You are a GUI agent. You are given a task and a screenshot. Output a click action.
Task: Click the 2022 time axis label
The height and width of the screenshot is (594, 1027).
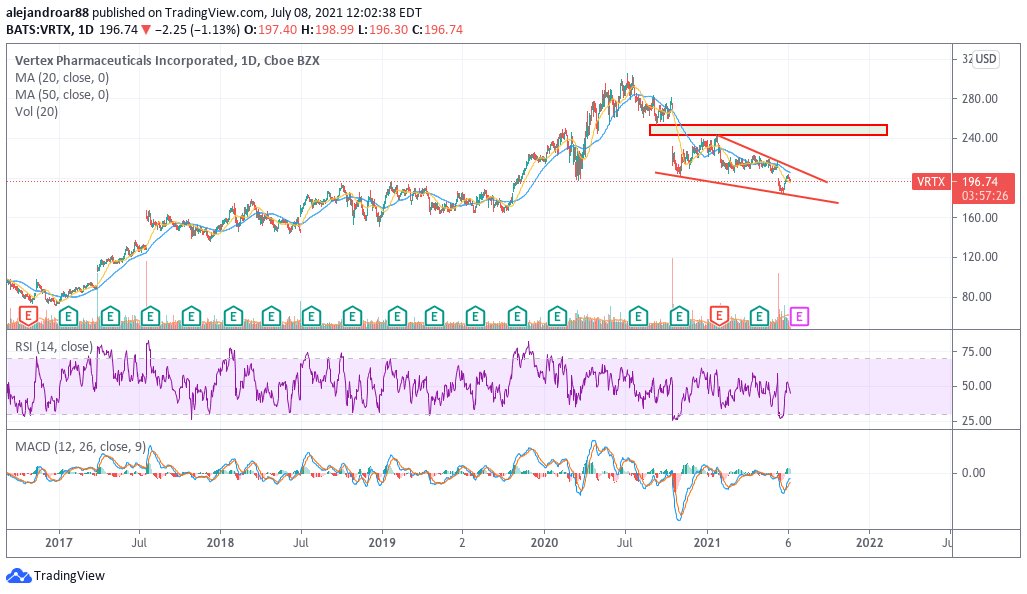pyautogui.click(x=869, y=542)
